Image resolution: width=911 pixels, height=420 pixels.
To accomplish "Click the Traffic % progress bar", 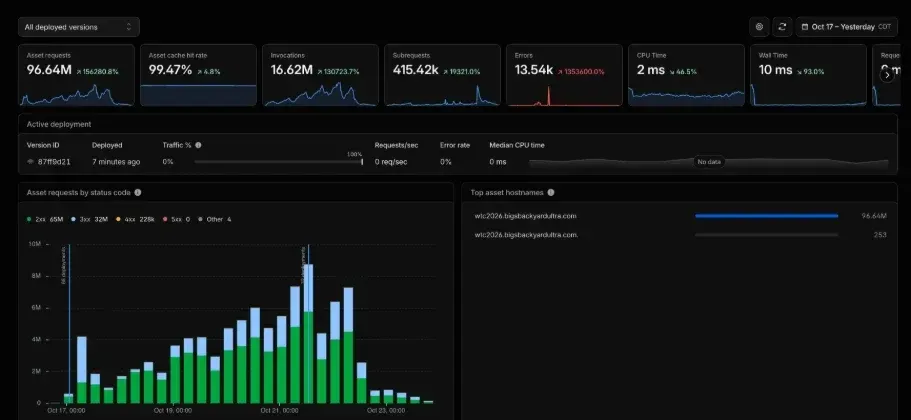I will coord(279,162).
